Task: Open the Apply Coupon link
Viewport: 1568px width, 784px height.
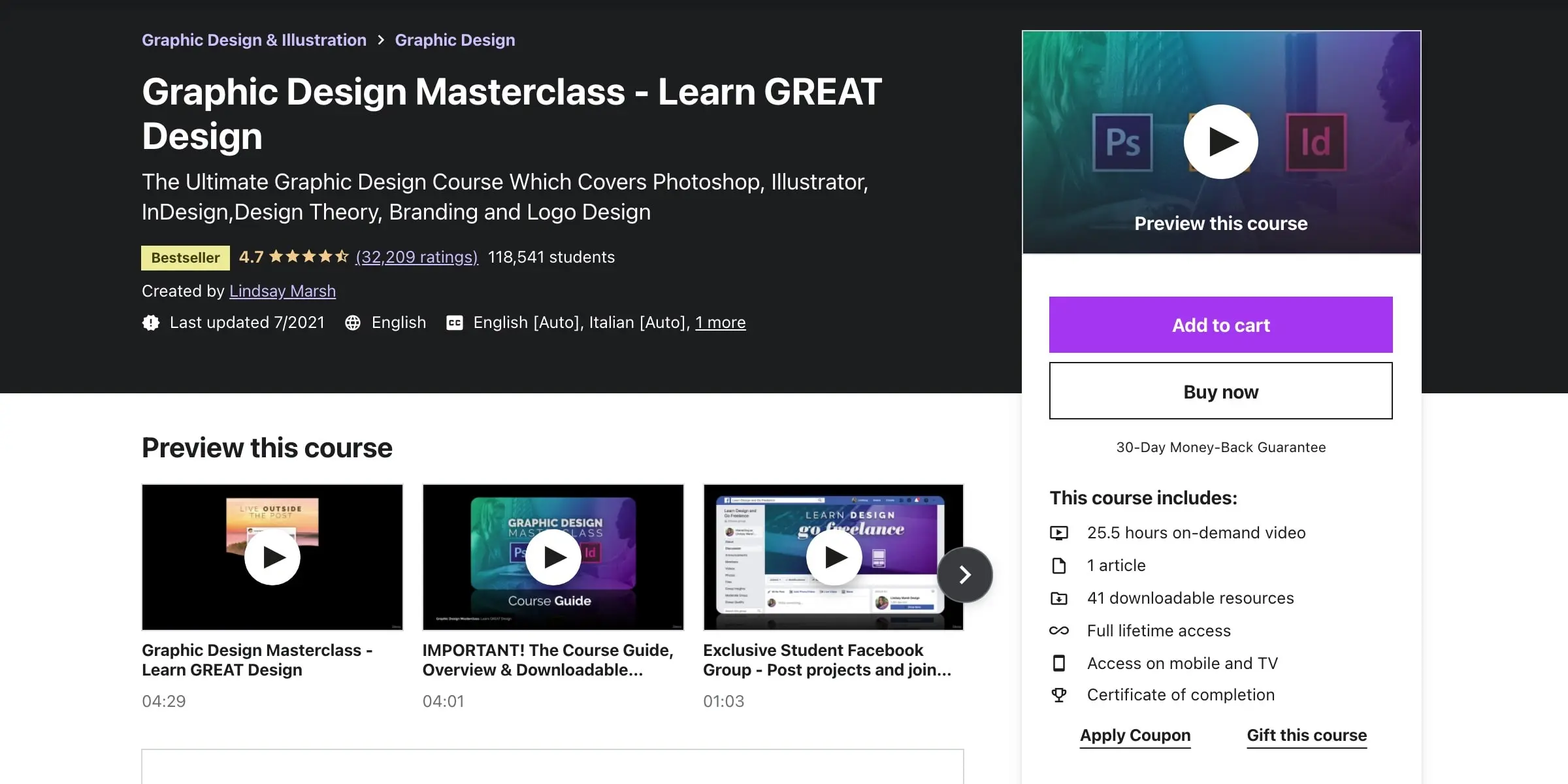Action: pyautogui.click(x=1135, y=735)
